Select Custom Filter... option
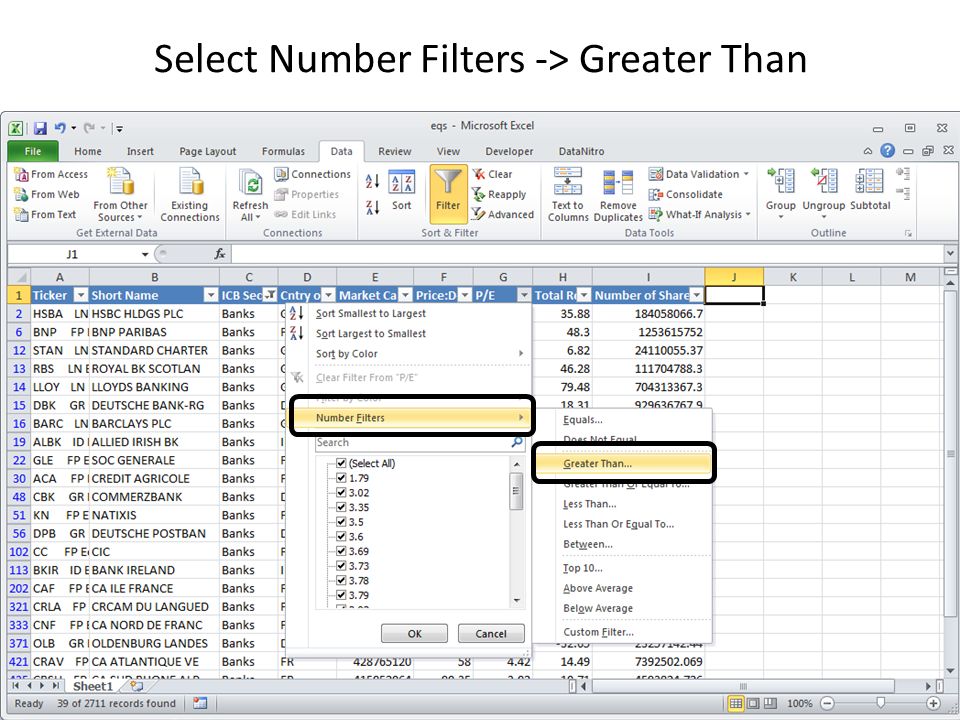This screenshot has width=960, height=720. [x=598, y=632]
